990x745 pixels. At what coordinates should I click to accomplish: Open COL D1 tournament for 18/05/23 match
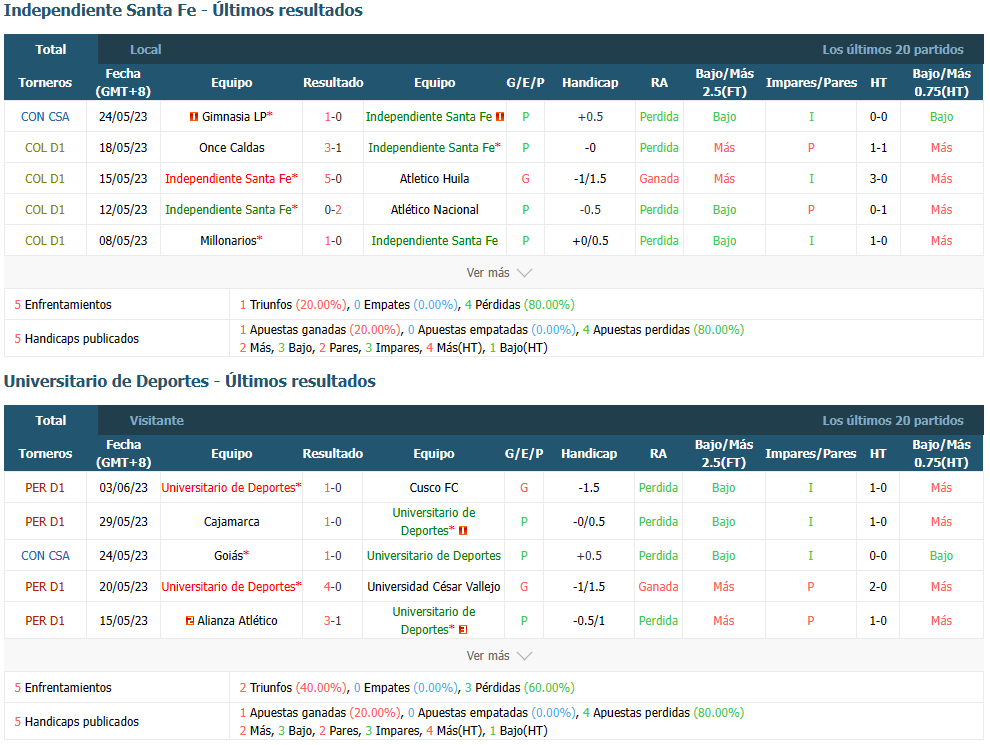[x=45, y=148]
